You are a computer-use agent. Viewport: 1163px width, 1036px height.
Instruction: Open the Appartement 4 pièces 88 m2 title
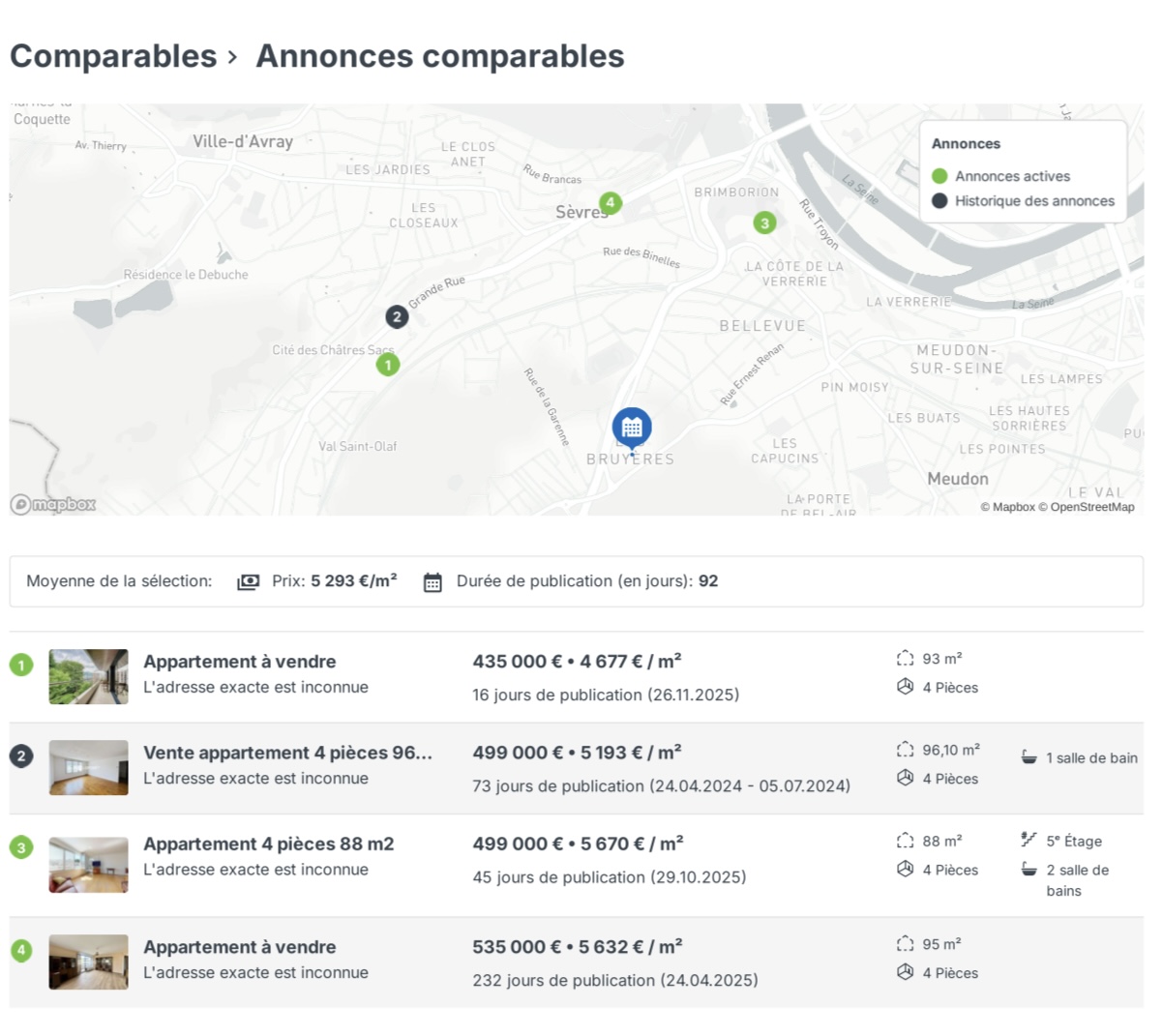point(268,844)
